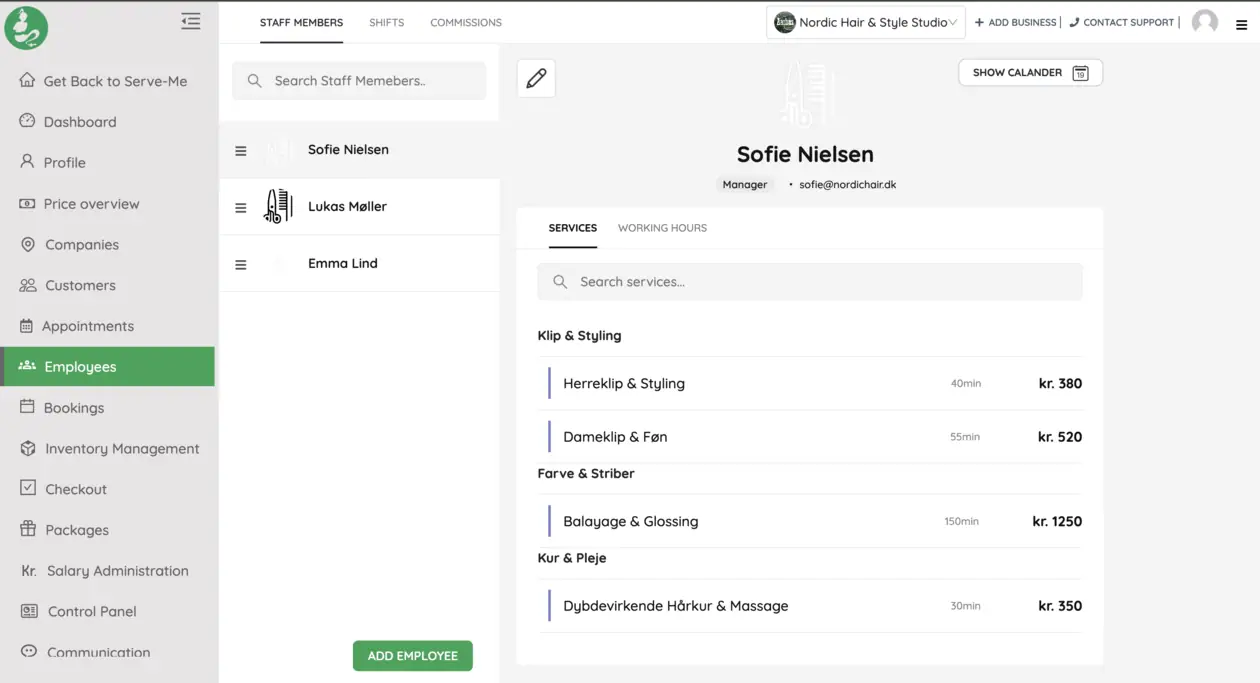Image resolution: width=1260 pixels, height=683 pixels.
Task: Click the drag handle beside Emma Lind
Action: point(240,265)
